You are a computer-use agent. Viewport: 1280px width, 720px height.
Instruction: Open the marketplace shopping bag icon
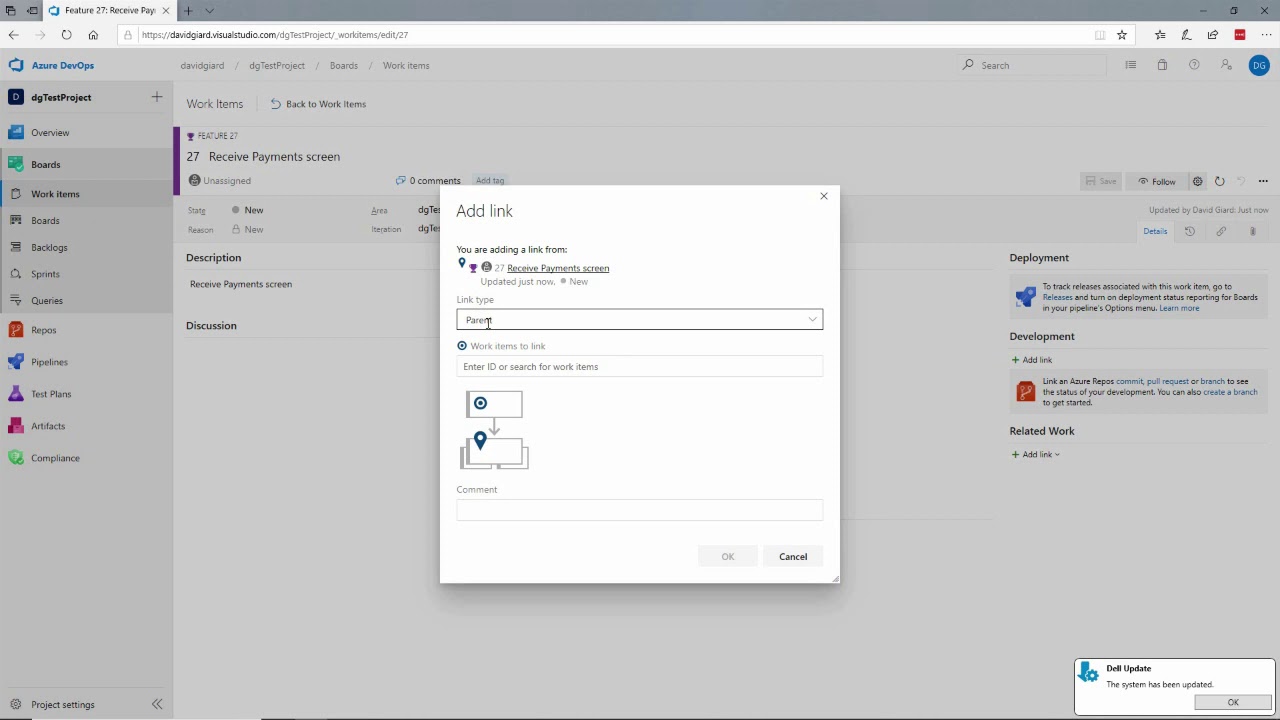pos(1162,65)
